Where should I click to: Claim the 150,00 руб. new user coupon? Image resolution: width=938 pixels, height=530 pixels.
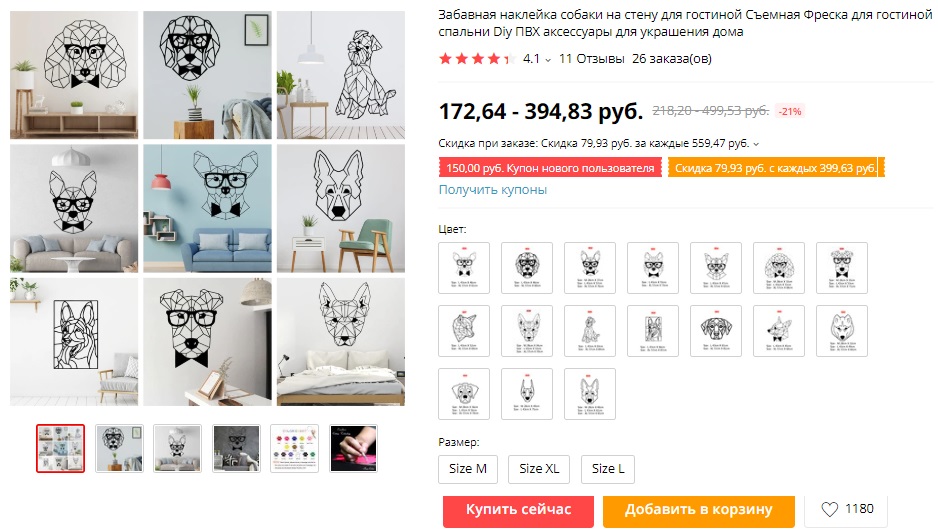550,167
